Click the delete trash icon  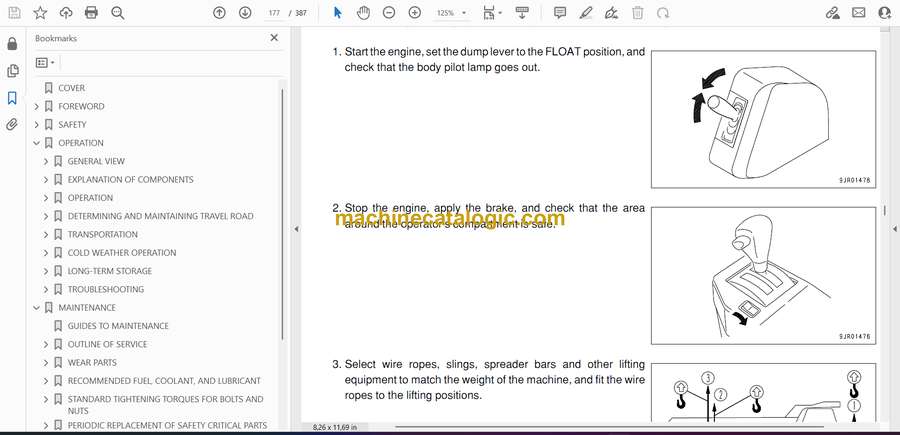click(x=638, y=13)
